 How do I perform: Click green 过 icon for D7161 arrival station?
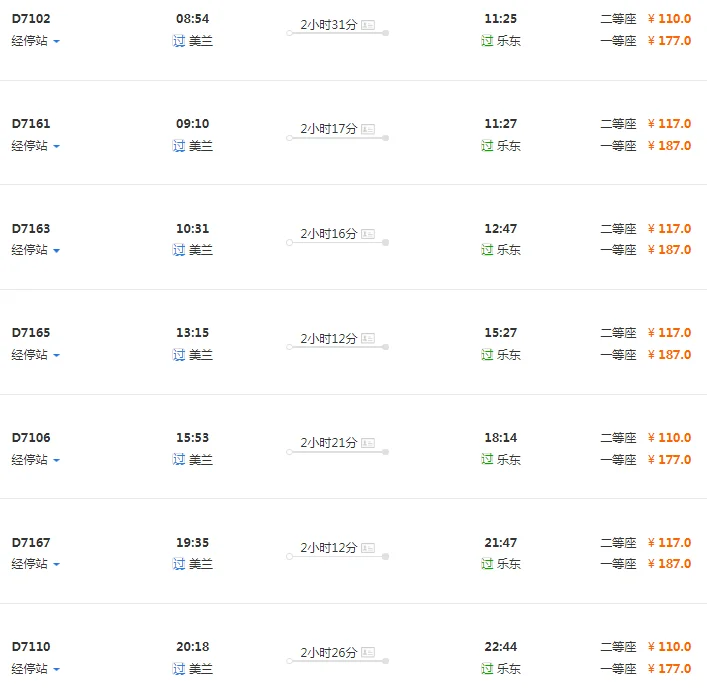point(487,146)
